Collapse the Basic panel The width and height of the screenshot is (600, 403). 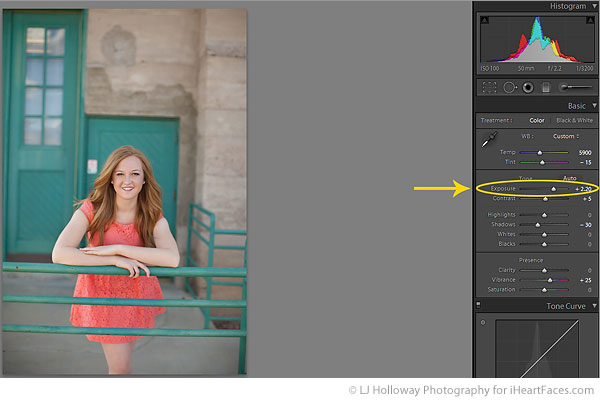pos(594,105)
